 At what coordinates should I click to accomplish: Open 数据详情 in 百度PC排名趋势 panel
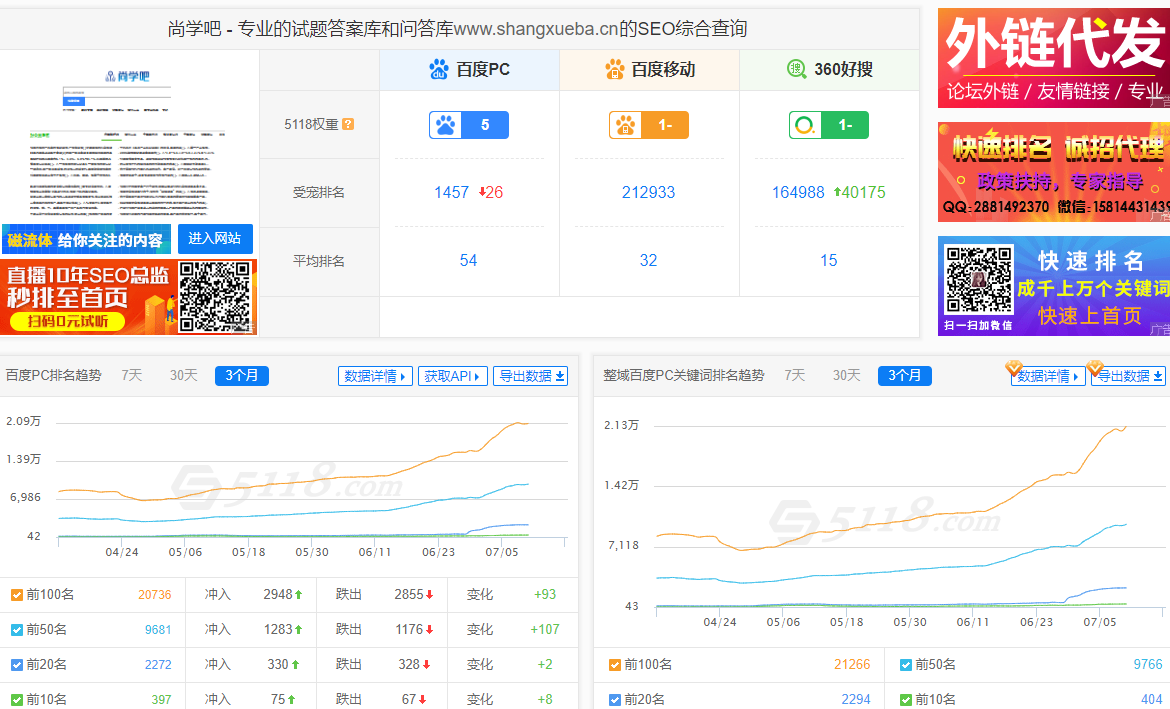pyautogui.click(x=375, y=376)
